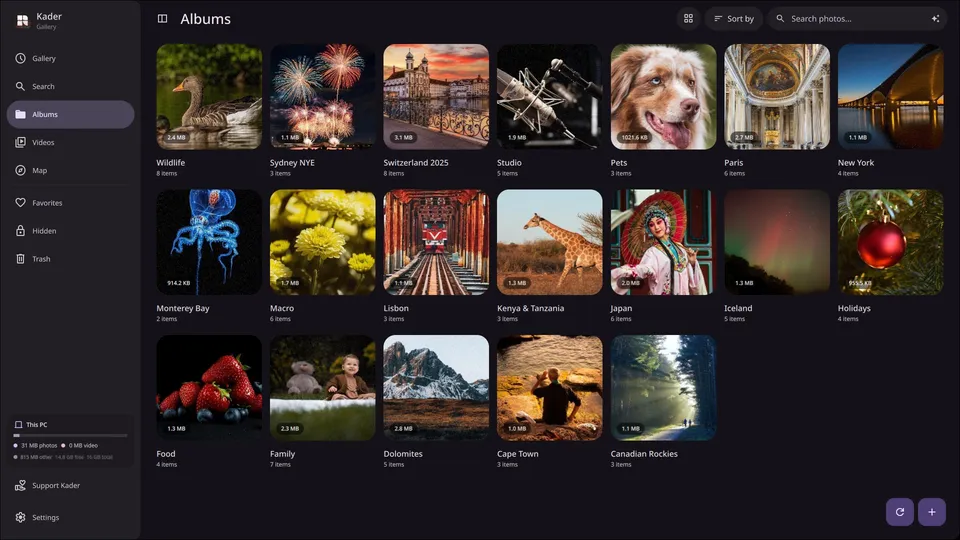The width and height of the screenshot is (960, 540).
Task: Click the "0 MB video" storage label
Action: [x=83, y=446]
